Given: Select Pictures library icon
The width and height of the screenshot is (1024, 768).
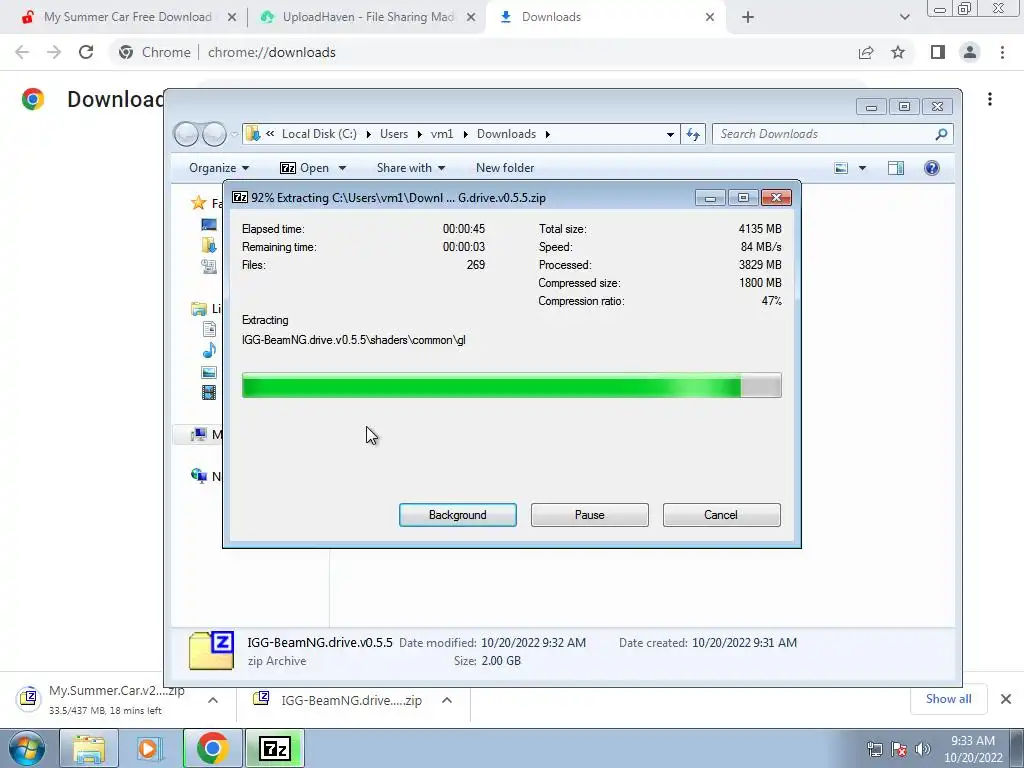Looking at the screenshot, I should point(209,372).
